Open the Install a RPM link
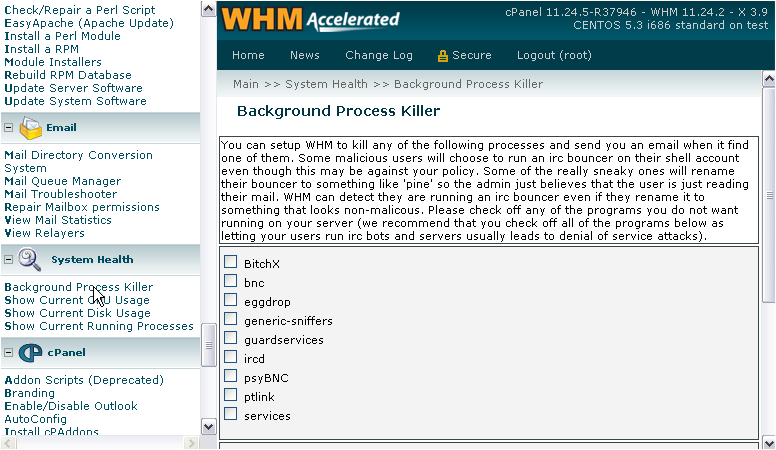 click(42, 49)
